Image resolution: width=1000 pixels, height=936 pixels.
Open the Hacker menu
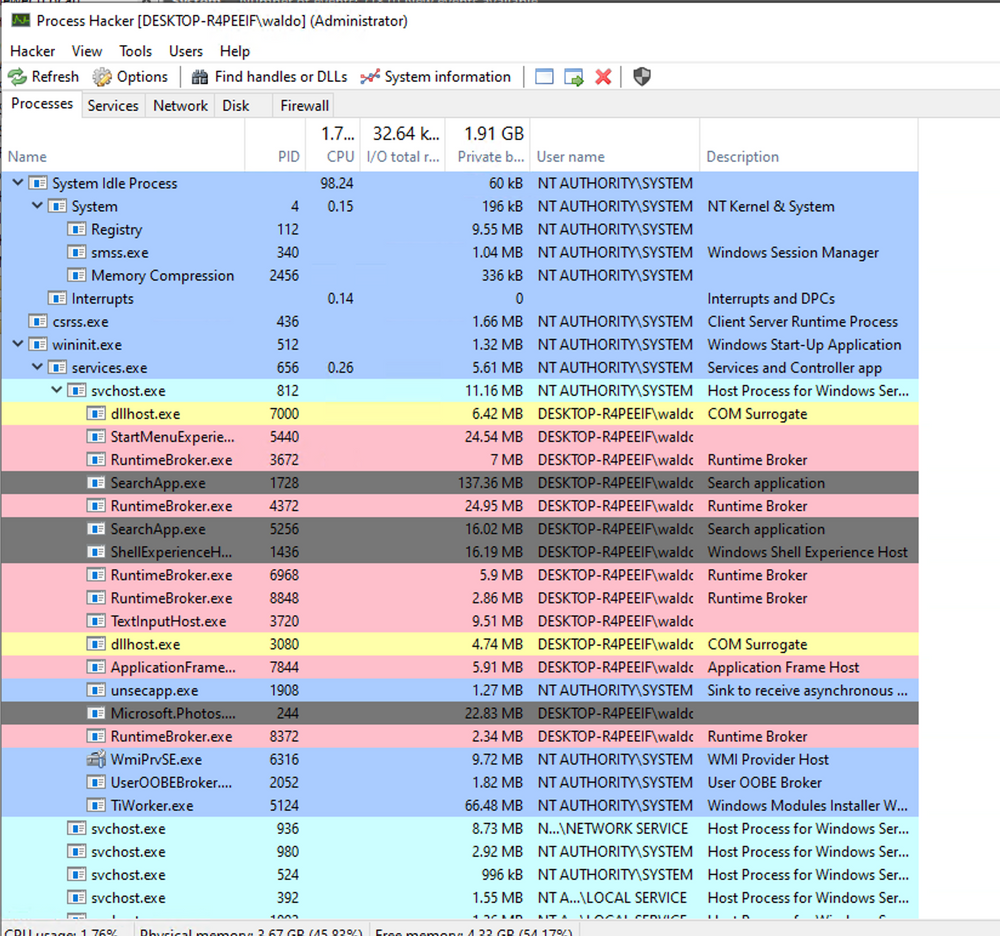point(32,51)
